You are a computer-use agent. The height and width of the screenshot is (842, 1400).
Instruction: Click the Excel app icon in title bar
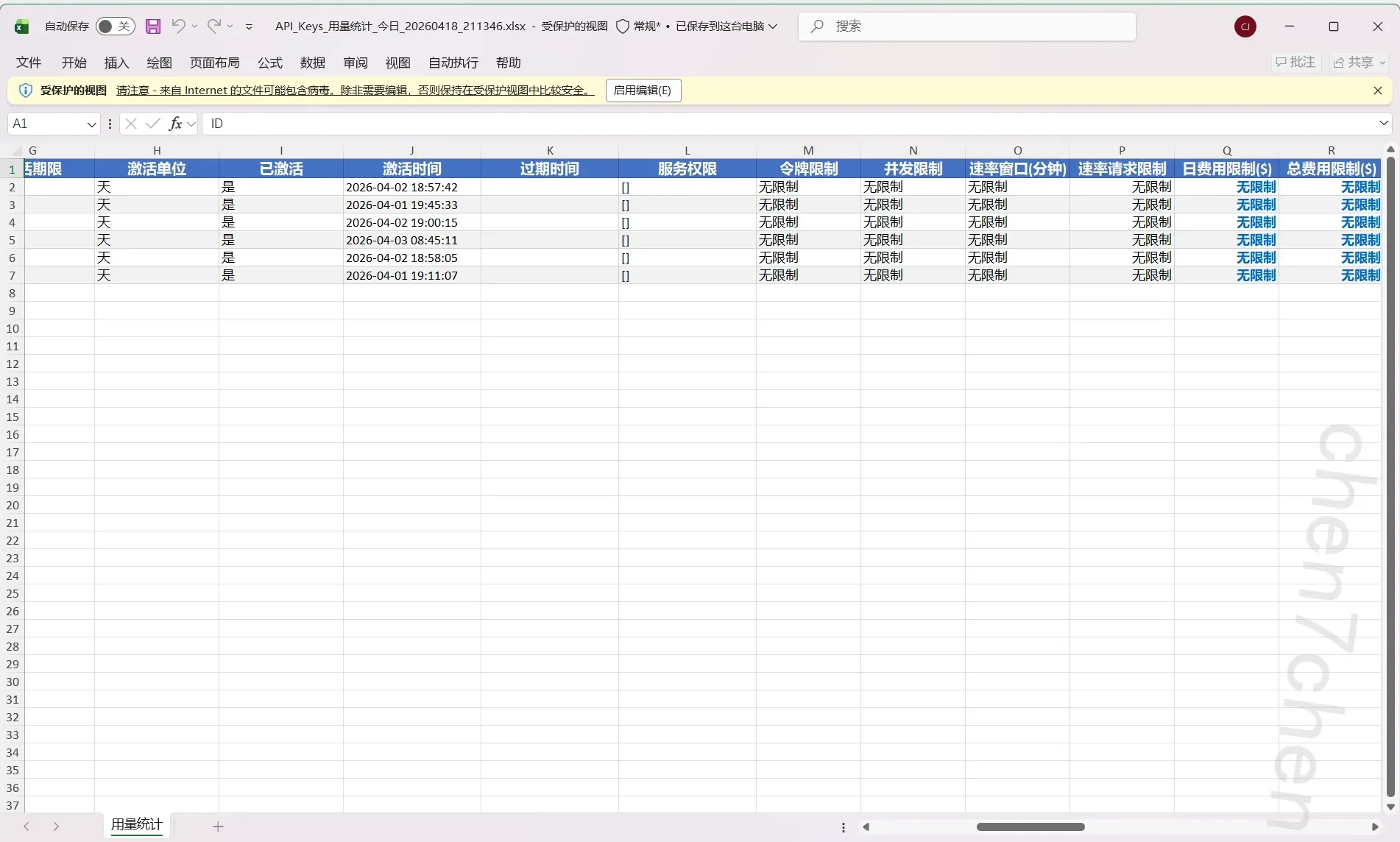pos(21,26)
